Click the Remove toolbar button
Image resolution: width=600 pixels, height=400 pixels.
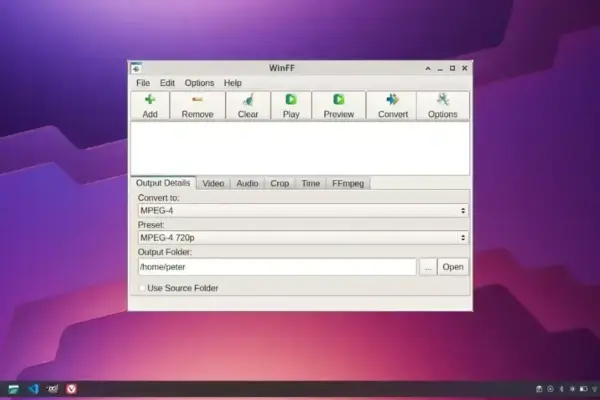[197, 106]
